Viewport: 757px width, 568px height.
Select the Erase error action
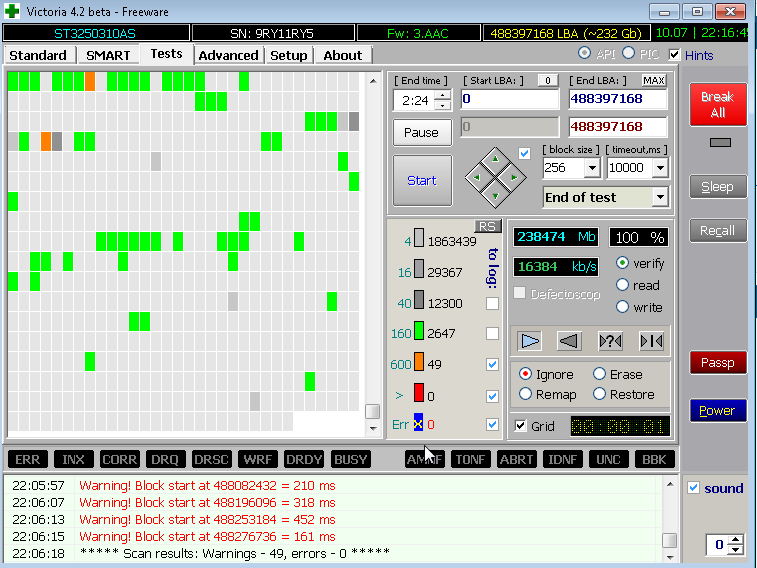tap(599, 374)
